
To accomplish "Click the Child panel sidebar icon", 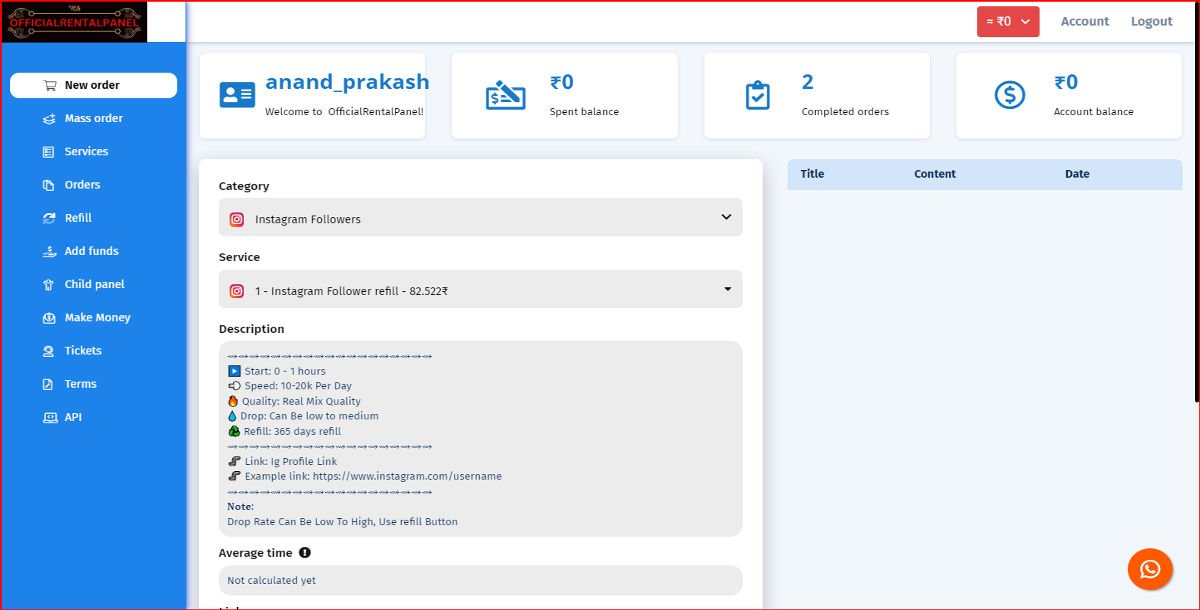I will [x=49, y=285].
